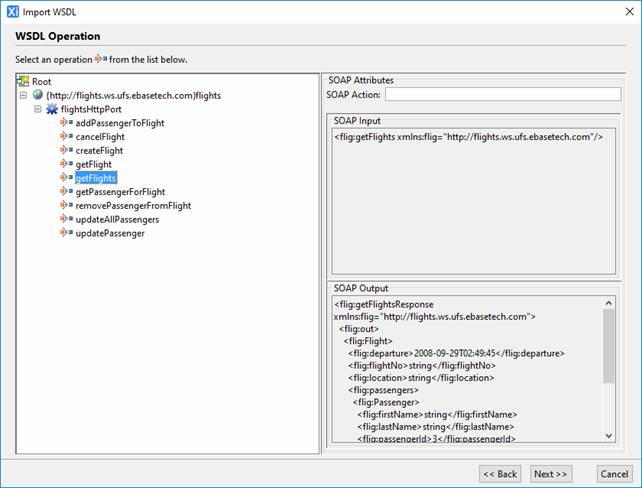Go back with the << Back button
The height and width of the screenshot is (488, 642).
500,473
